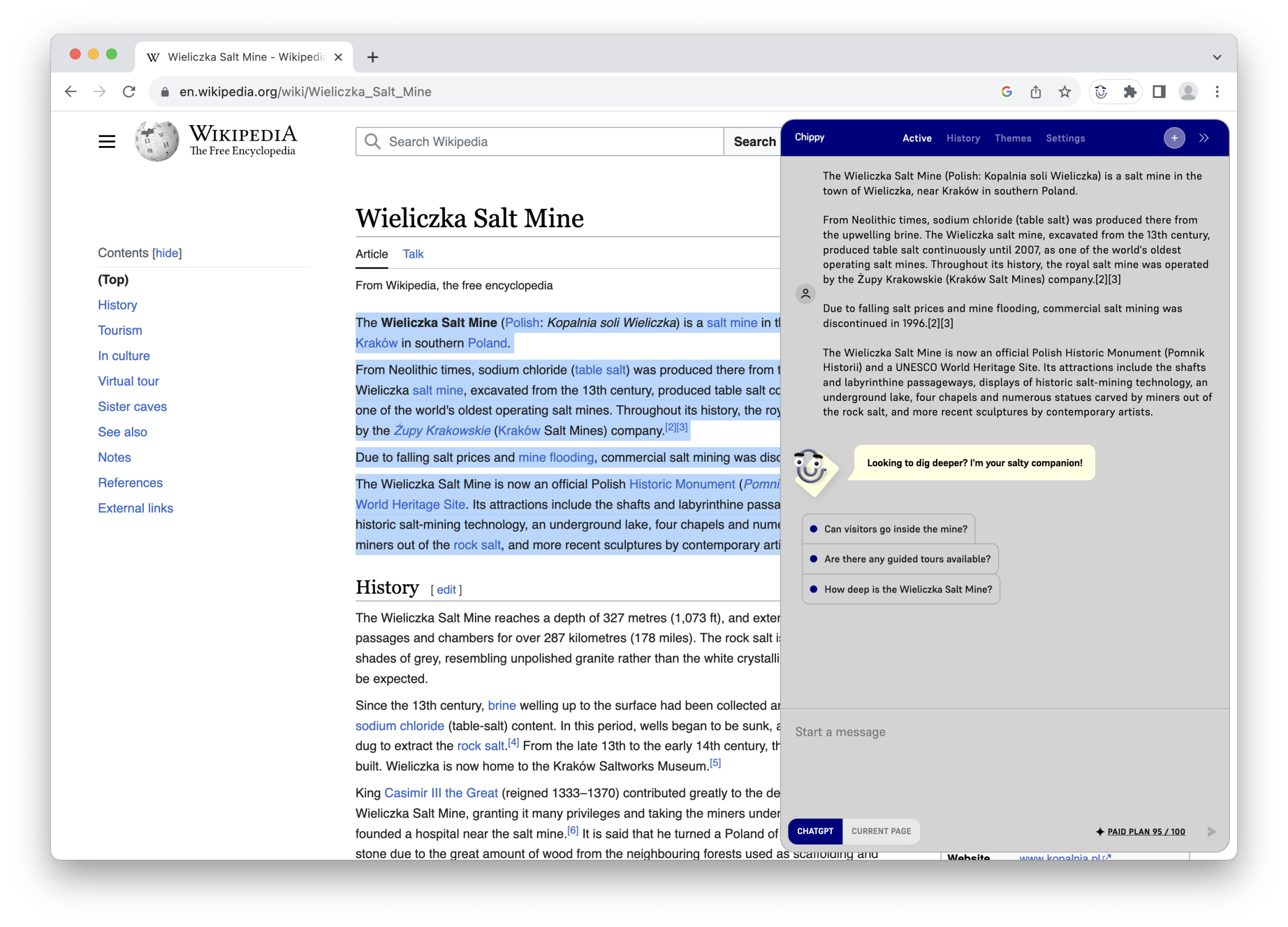The height and width of the screenshot is (927, 1288).
Task: Open the Chippy extension icon in the browser toolbar
Action: pos(1101,91)
